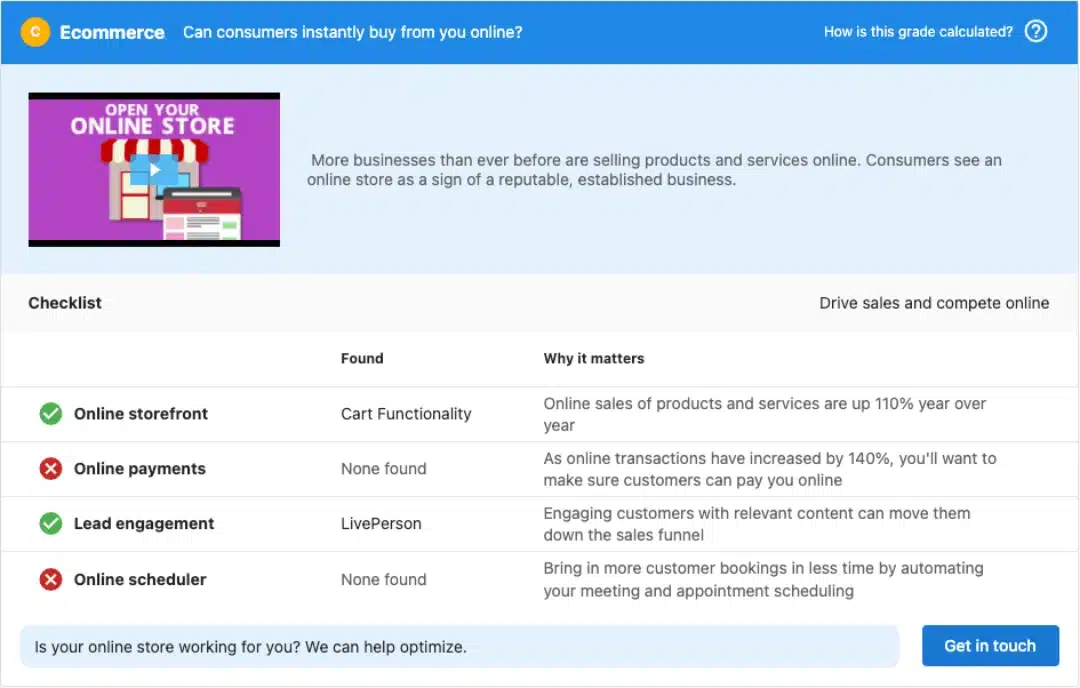
Task: Open the Online Store video thumbnail
Action: 153,168
